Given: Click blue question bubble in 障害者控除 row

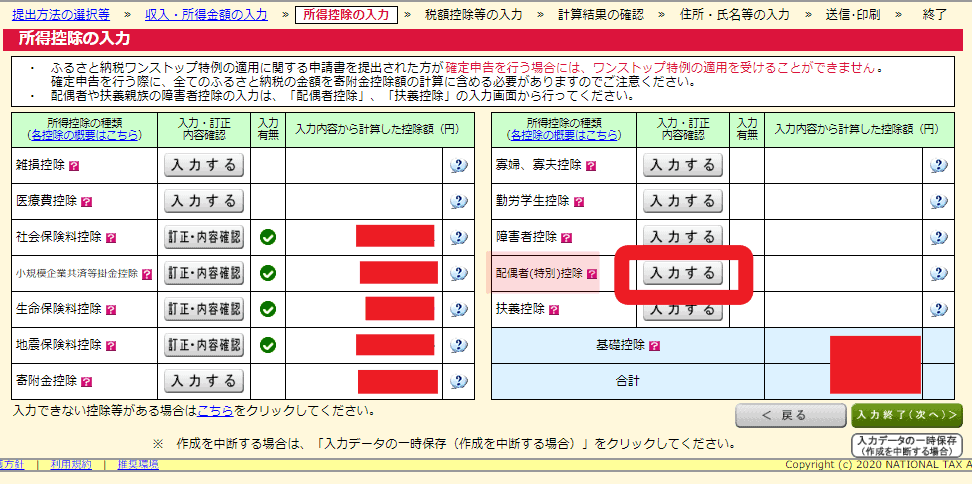Looking at the screenshot, I should (939, 237).
